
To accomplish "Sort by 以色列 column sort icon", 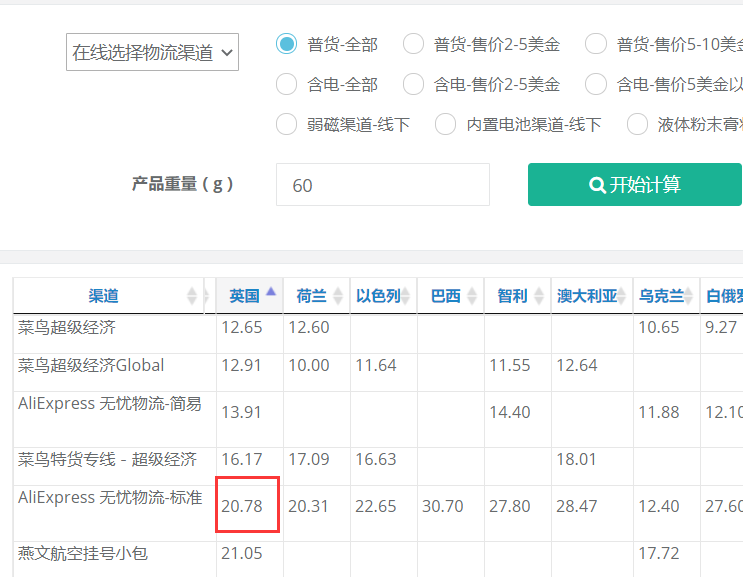I will [x=406, y=296].
